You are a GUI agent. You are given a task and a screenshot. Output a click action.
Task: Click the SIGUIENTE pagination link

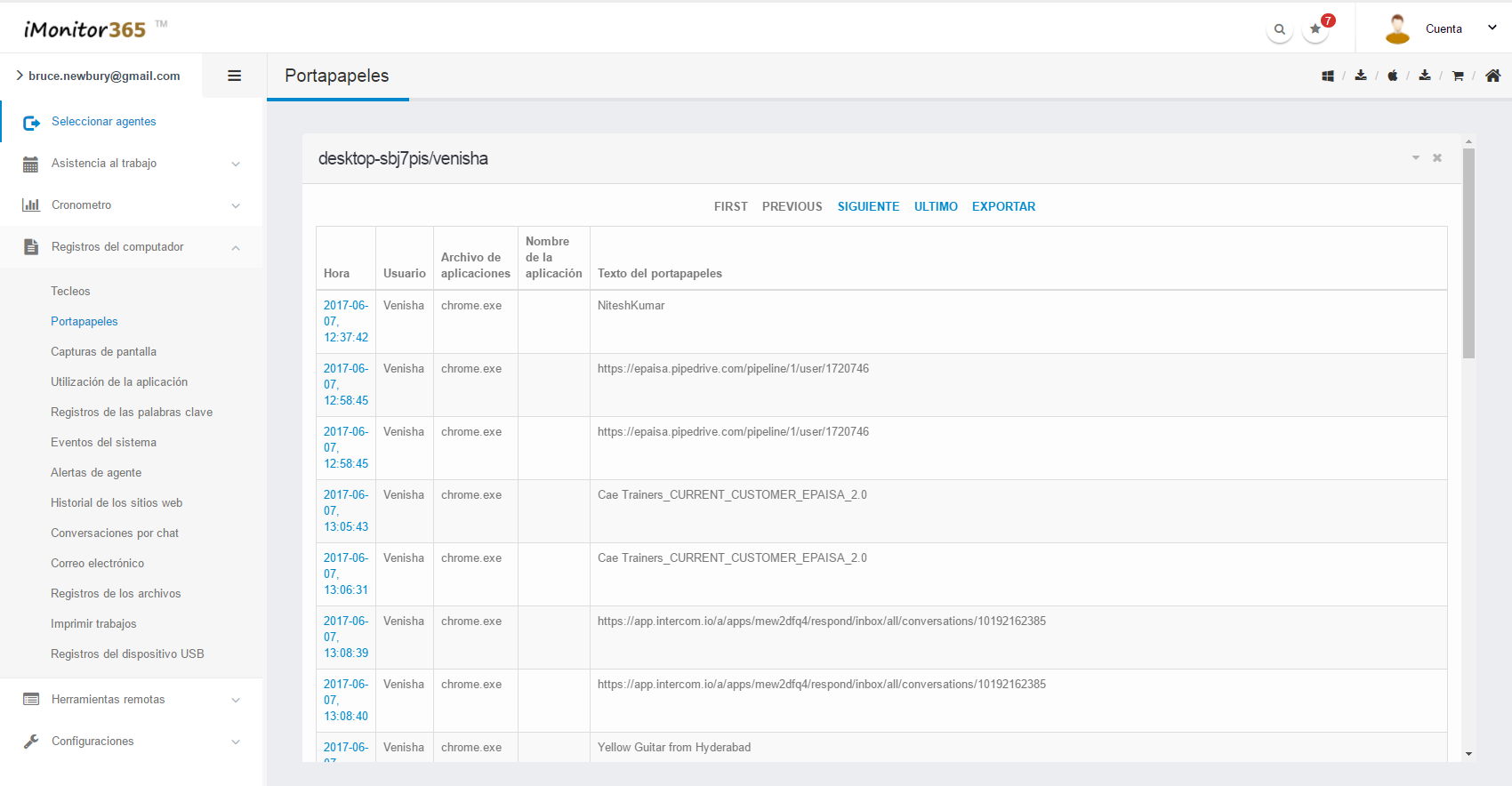868,206
